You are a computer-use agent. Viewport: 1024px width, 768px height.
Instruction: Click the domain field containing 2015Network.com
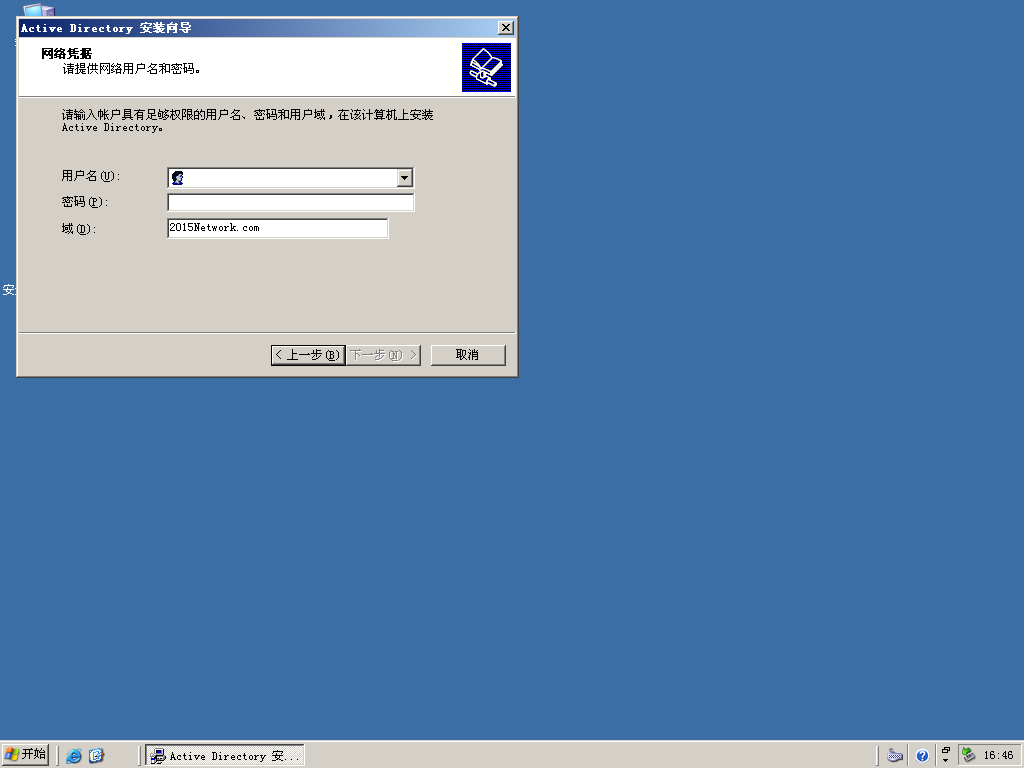coord(278,228)
